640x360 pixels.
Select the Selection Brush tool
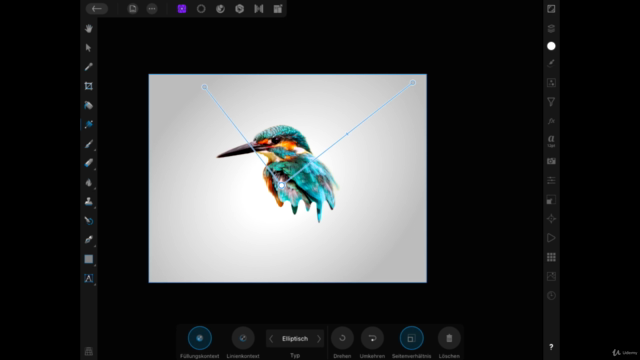click(89, 105)
